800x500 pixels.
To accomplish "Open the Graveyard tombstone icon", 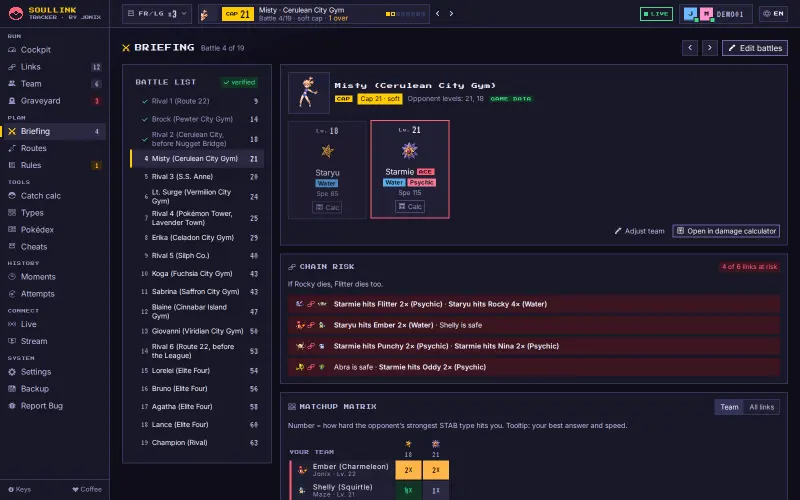I will (x=12, y=101).
